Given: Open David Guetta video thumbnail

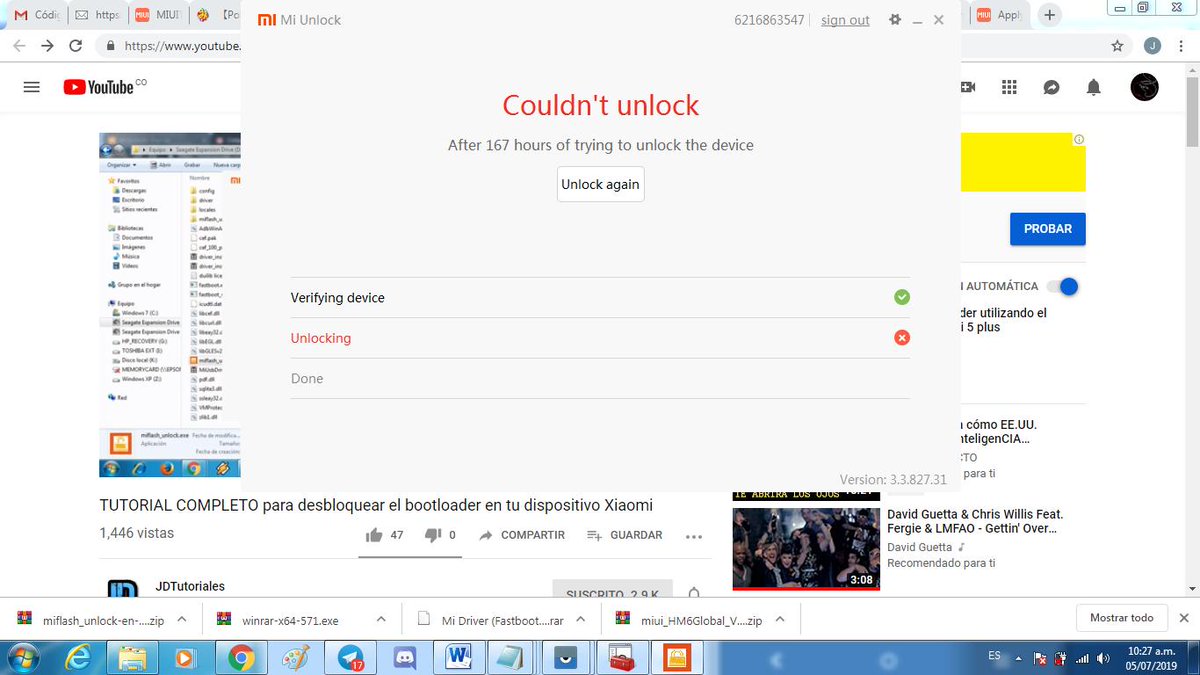Looking at the screenshot, I should coord(806,548).
